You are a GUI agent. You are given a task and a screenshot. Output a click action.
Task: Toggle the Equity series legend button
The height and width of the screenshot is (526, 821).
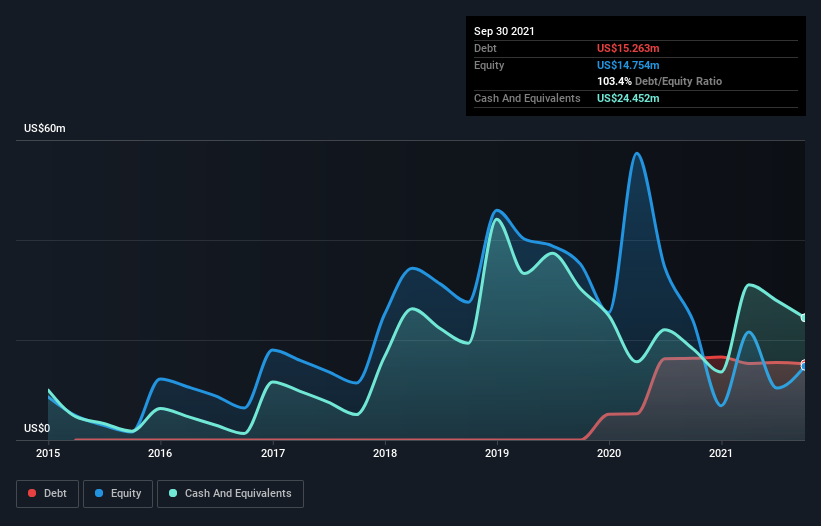(118, 494)
